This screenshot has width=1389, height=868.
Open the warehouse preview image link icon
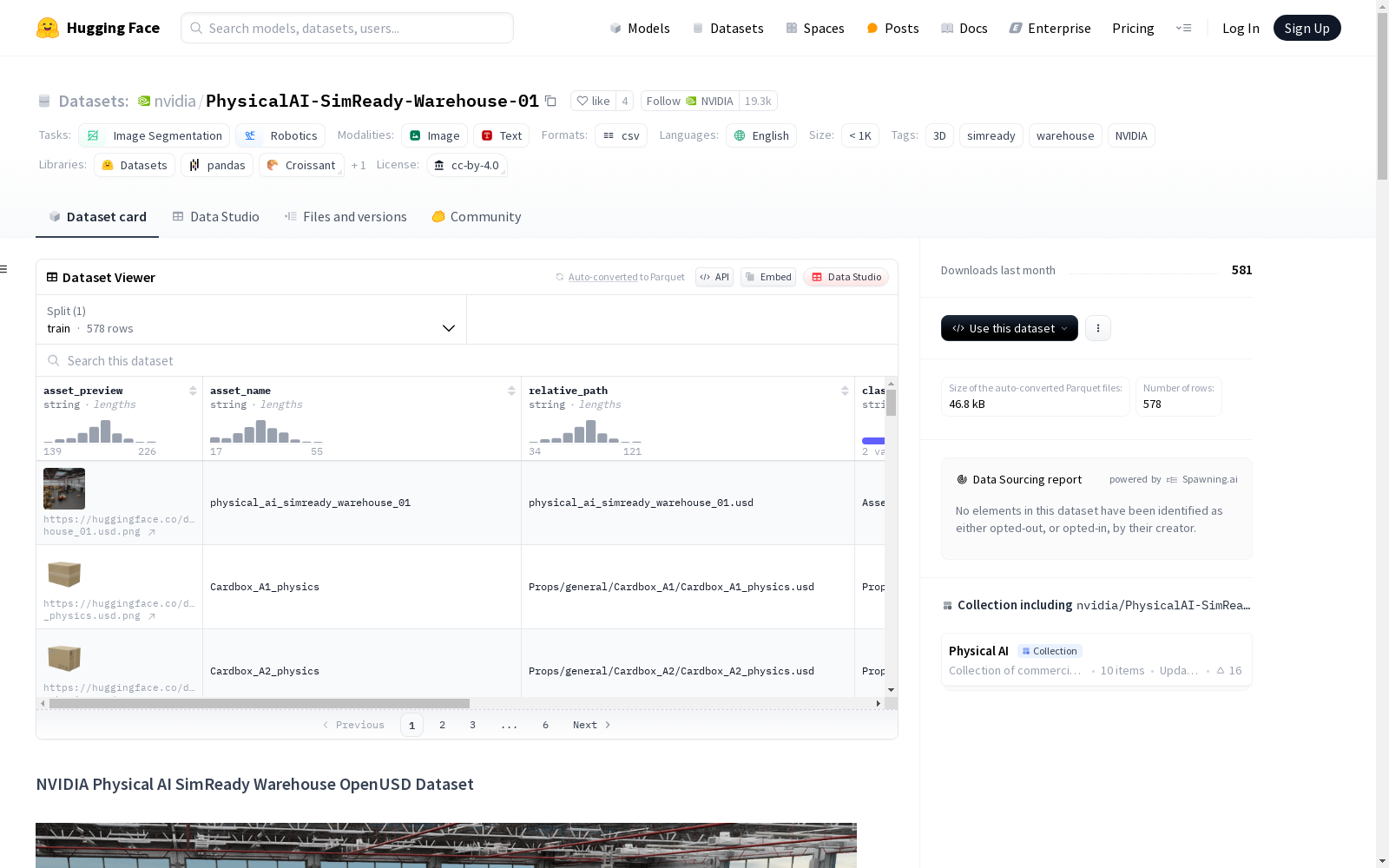click(152, 532)
